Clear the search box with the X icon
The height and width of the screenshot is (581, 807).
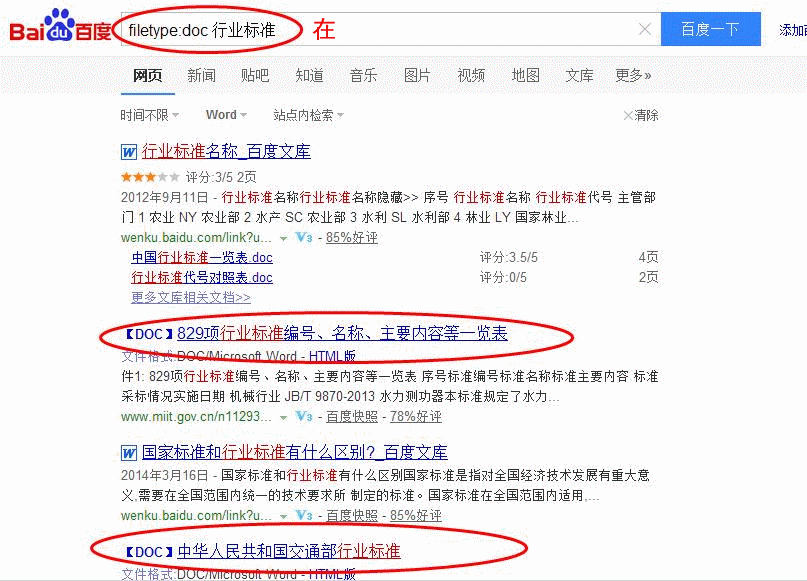click(644, 29)
